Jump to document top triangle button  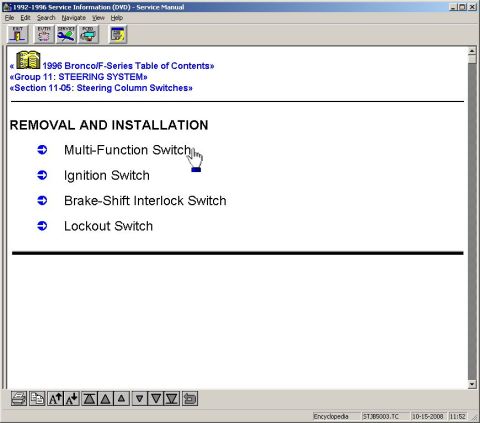point(89,398)
